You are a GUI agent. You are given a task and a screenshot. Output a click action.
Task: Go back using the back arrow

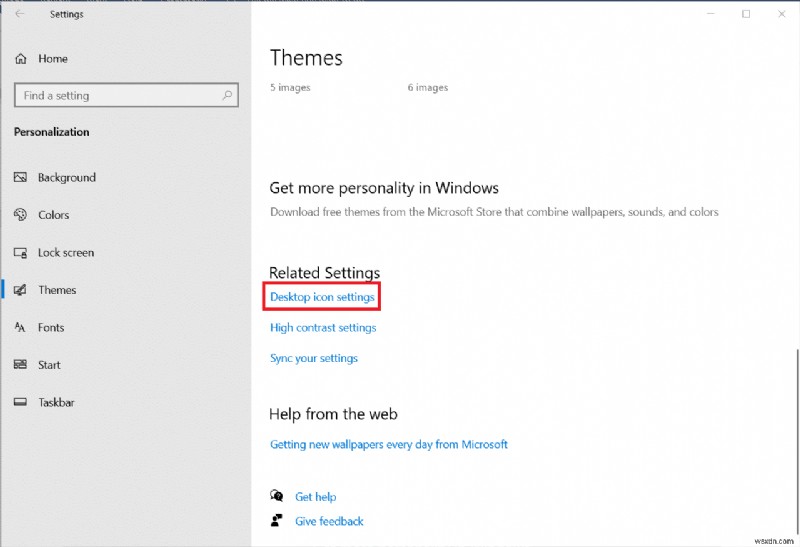pyautogui.click(x=19, y=14)
